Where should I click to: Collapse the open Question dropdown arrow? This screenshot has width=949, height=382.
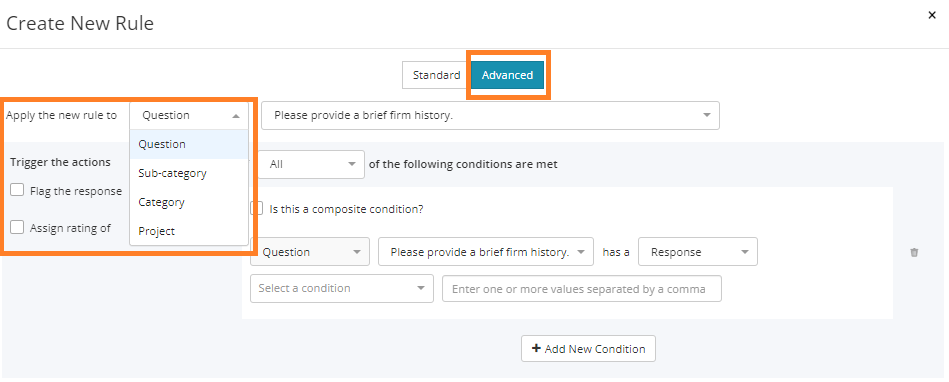click(236, 116)
